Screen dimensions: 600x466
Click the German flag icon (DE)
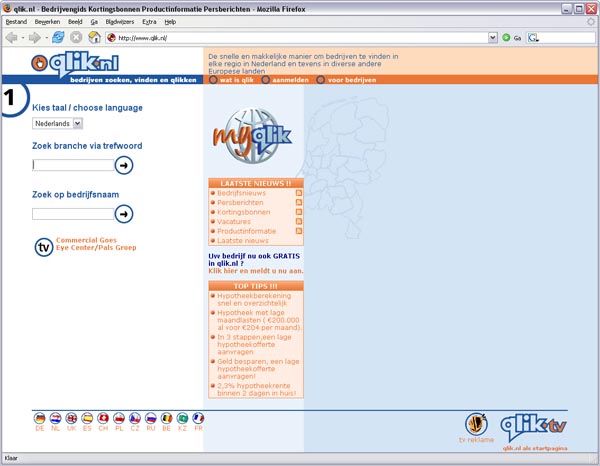coord(40,418)
